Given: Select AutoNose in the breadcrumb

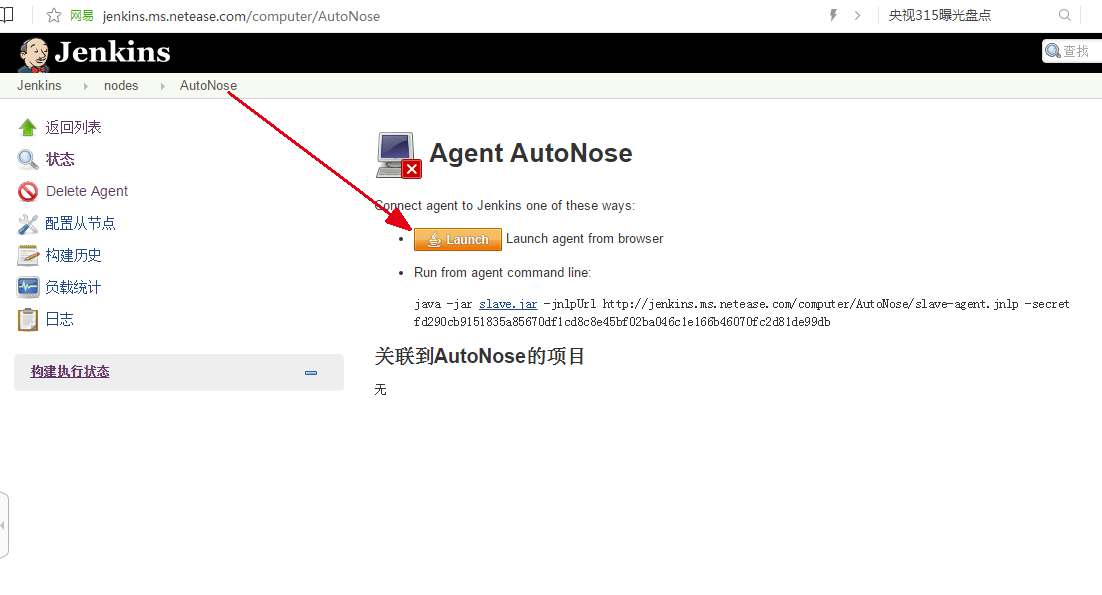Looking at the screenshot, I should point(208,86).
